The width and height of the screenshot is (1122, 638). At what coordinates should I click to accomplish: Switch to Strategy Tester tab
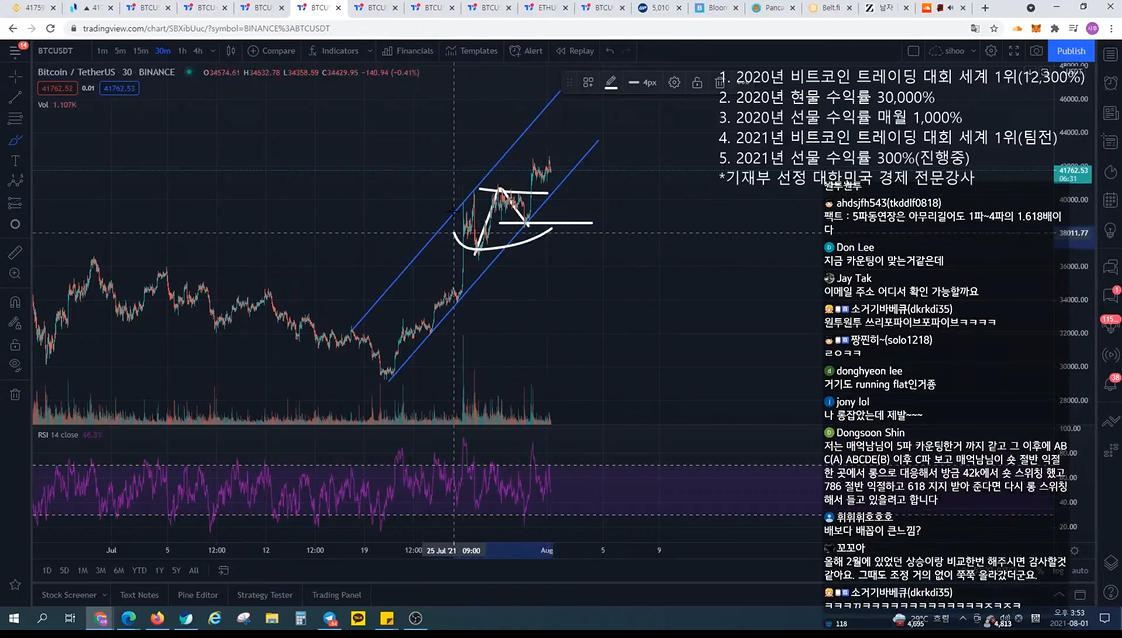pyautogui.click(x=265, y=594)
